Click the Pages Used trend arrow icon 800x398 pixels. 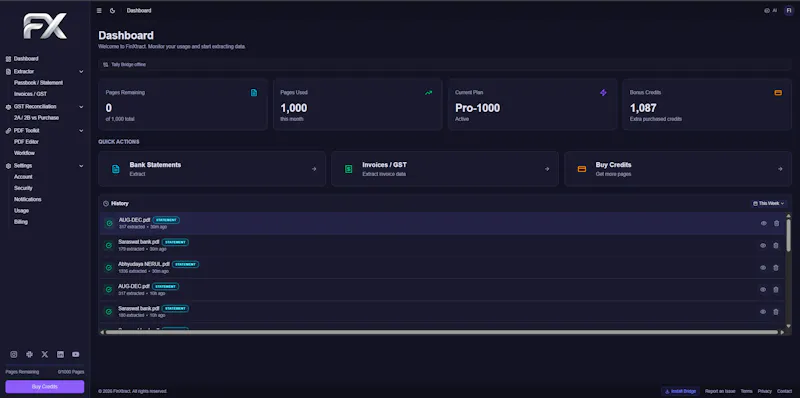click(x=429, y=93)
